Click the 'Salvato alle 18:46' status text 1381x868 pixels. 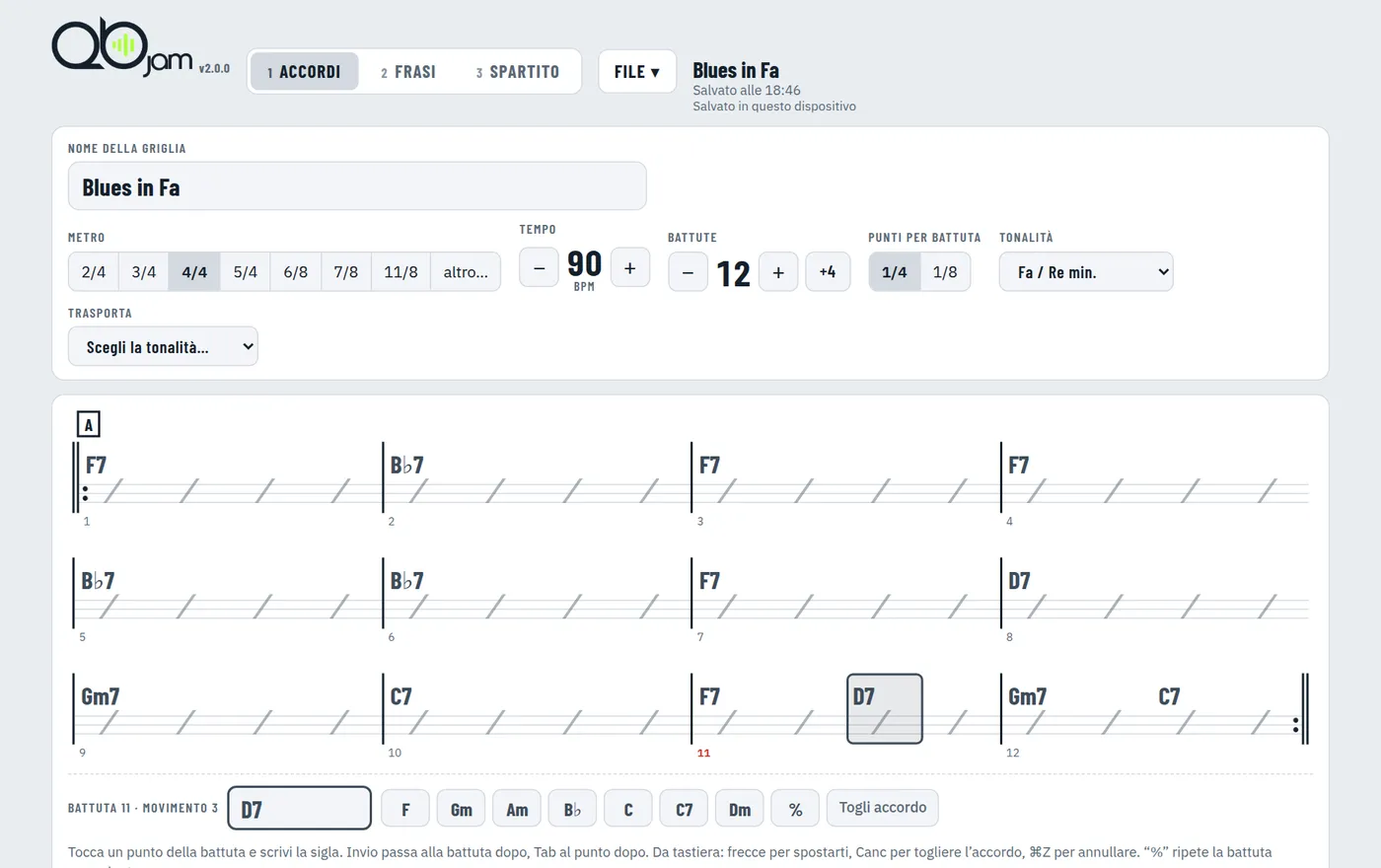(747, 90)
